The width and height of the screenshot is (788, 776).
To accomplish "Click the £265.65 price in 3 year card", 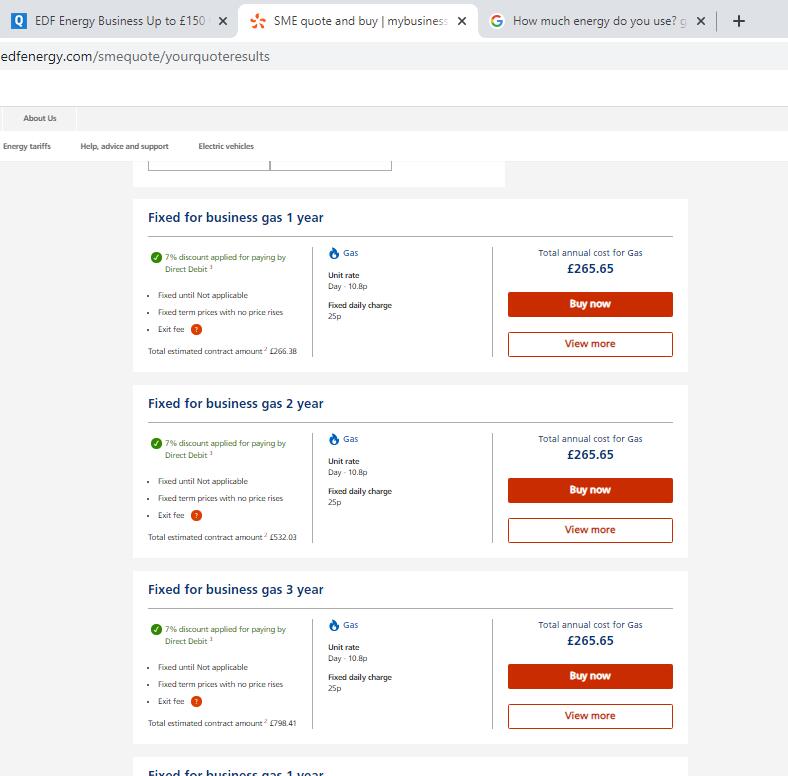I will point(590,641).
